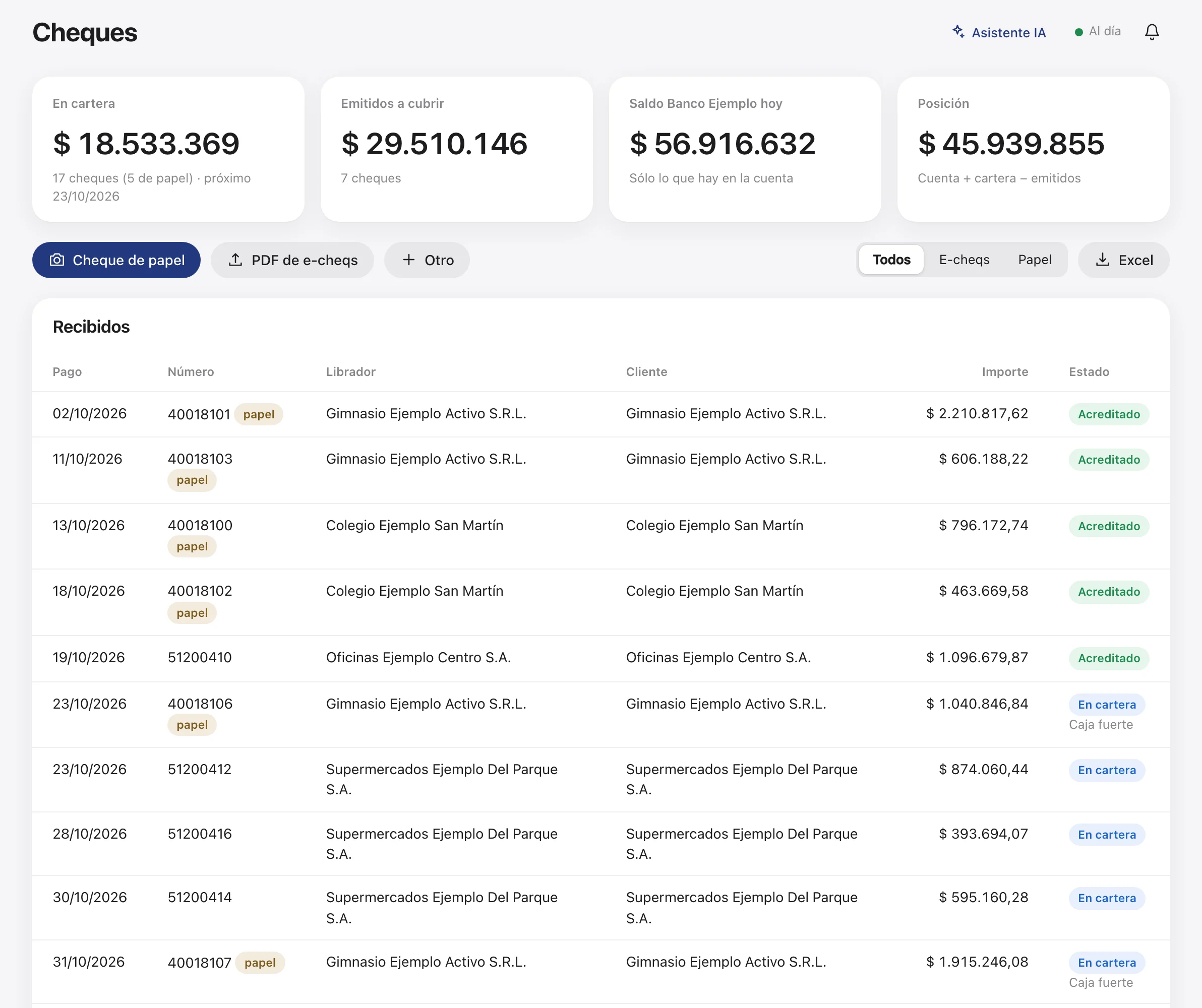Click the Estado column header
The width and height of the screenshot is (1202, 1008).
tap(1089, 372)
